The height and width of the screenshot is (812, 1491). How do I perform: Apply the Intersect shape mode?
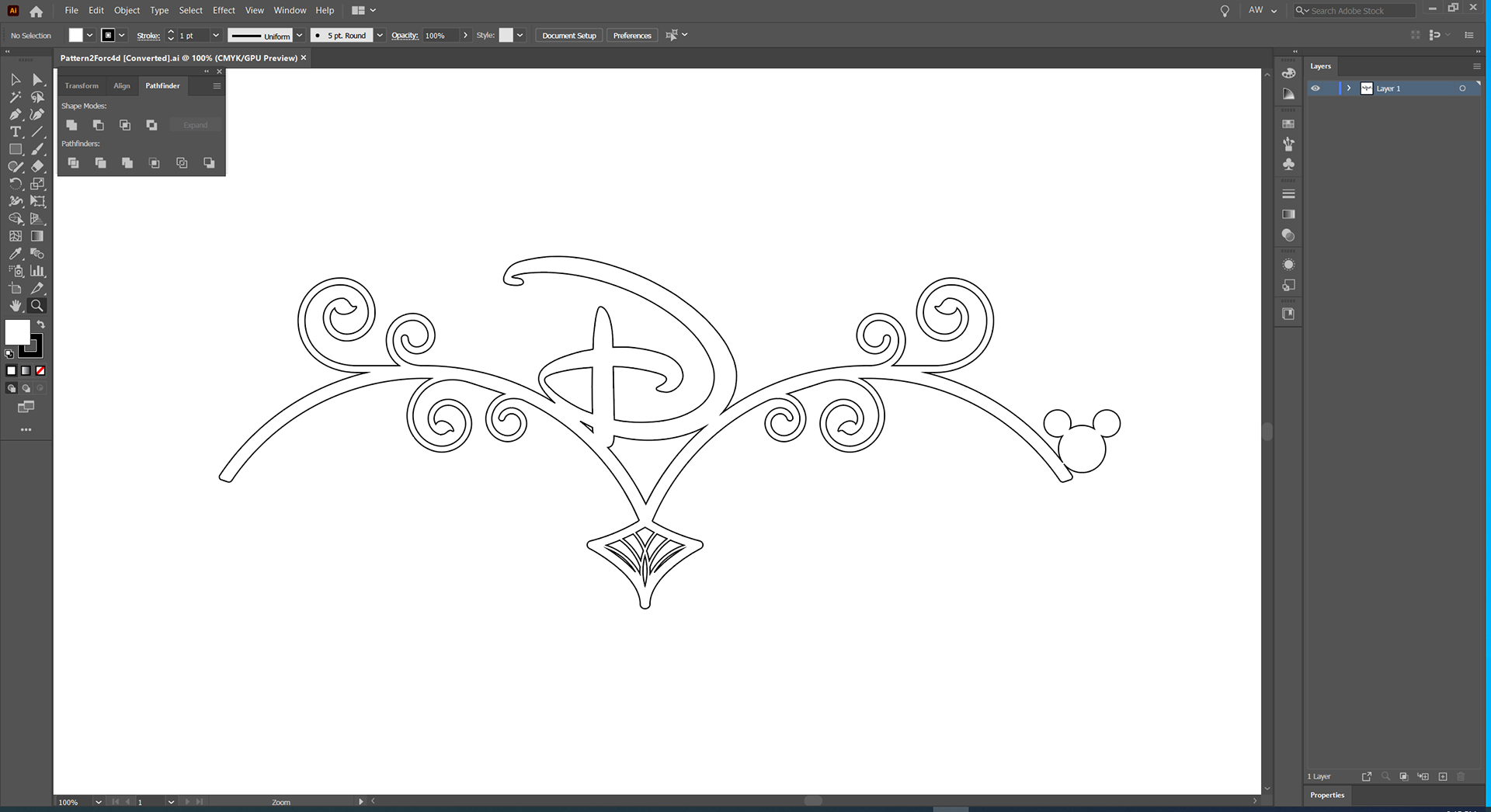(125, 125)
